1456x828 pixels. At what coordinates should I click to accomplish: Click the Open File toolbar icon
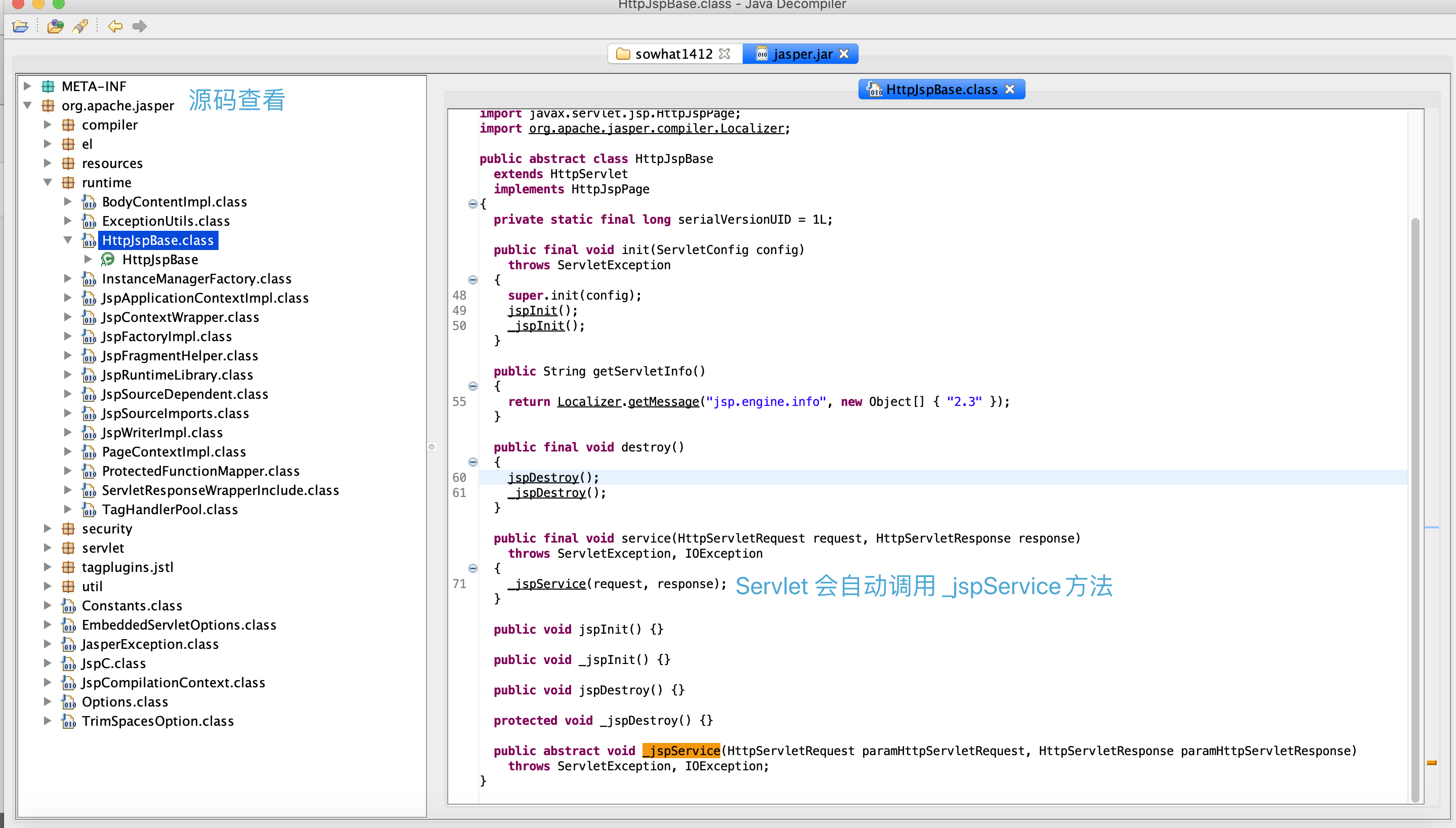20,26
